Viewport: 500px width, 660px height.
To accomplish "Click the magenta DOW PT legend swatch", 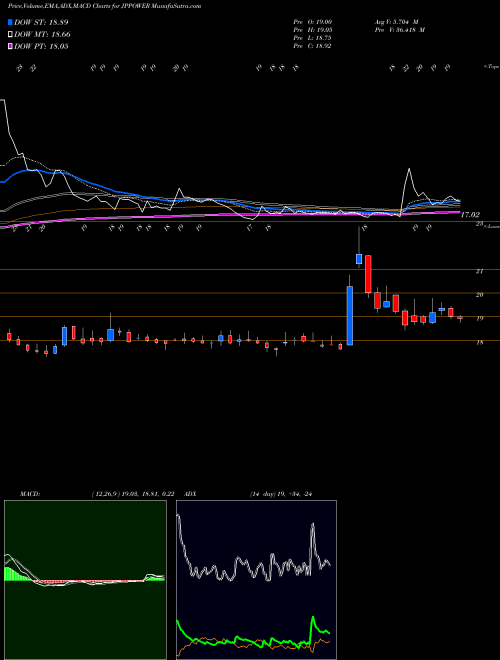I will click(10, 46).
